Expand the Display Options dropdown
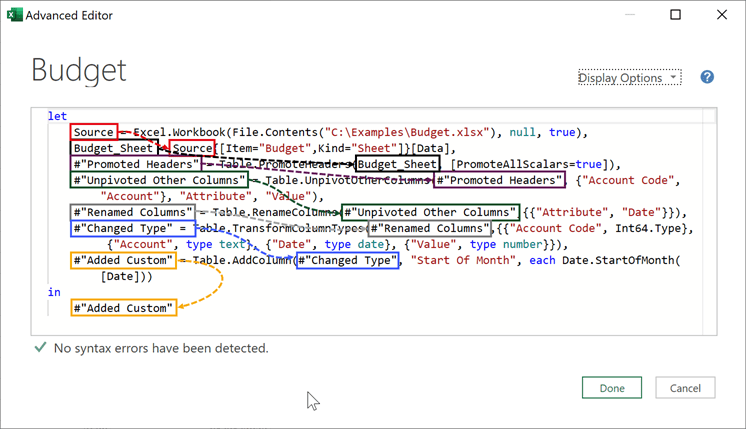 pos(629,78)
